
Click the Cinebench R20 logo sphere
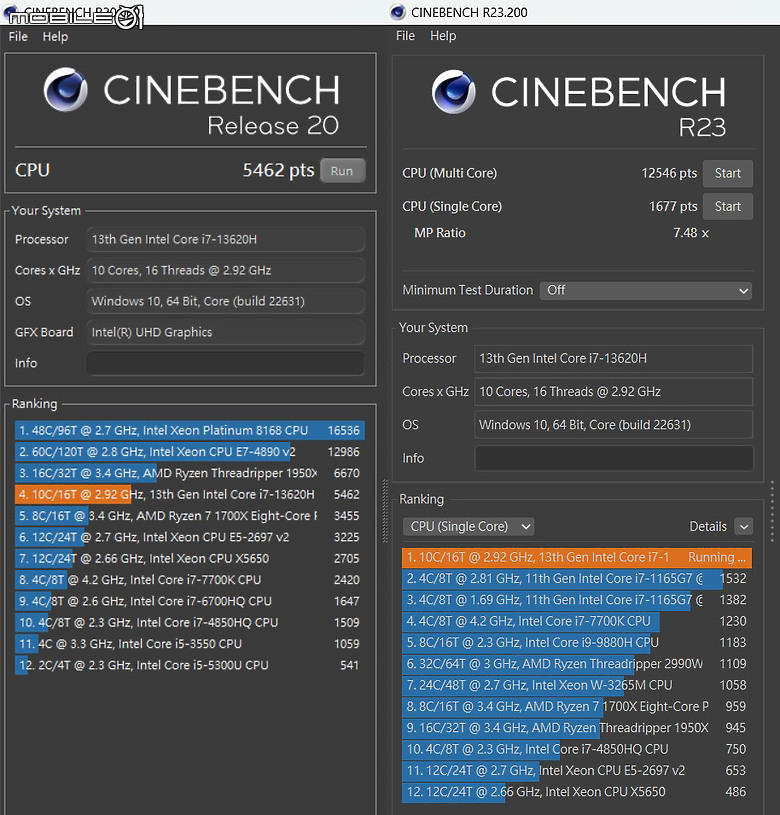(65, 89)
